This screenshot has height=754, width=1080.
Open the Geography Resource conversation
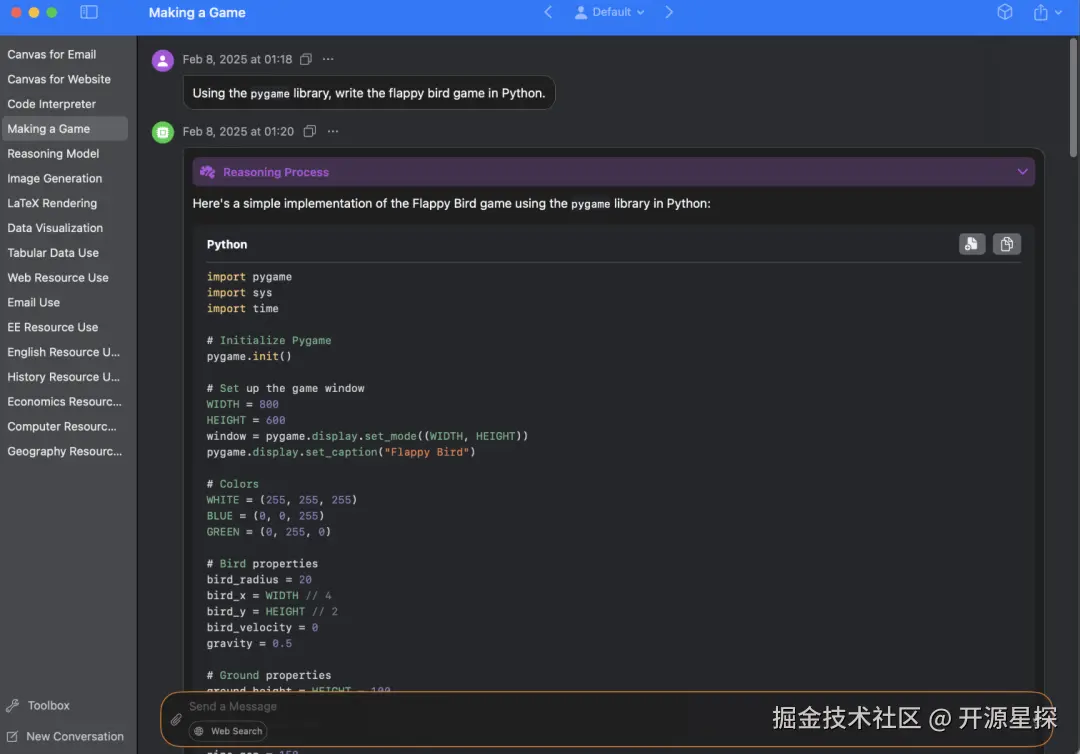[x=64, y=451]
